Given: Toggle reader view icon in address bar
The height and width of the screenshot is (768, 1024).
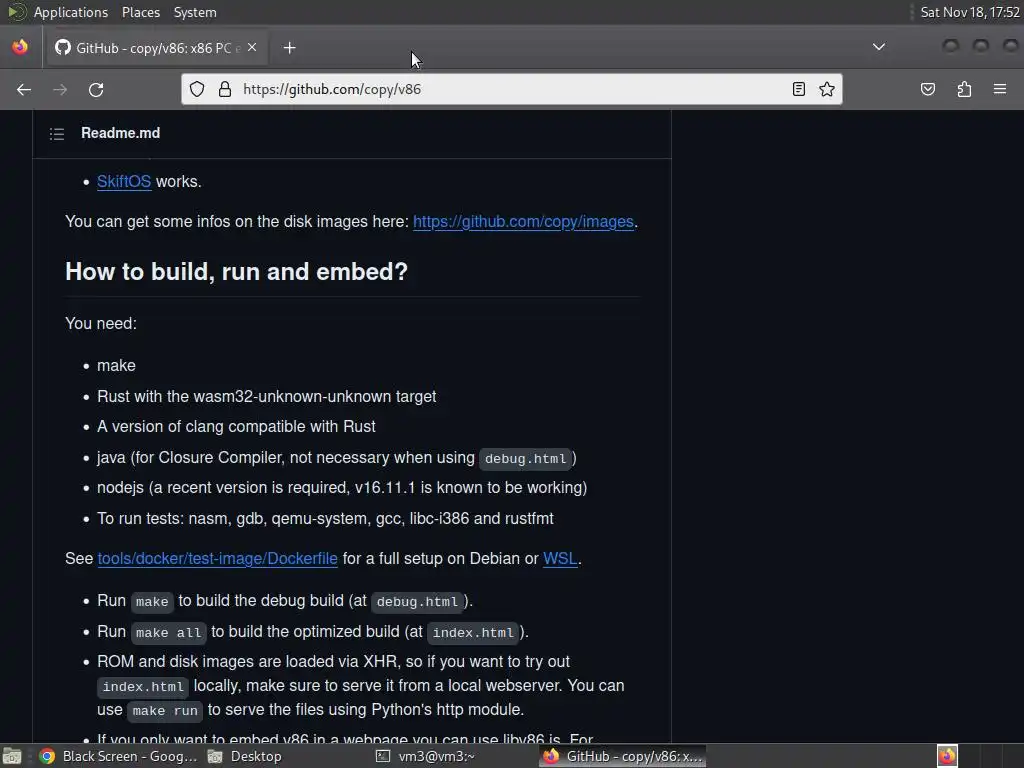Looking at the screenshot, I should (799, 89).
